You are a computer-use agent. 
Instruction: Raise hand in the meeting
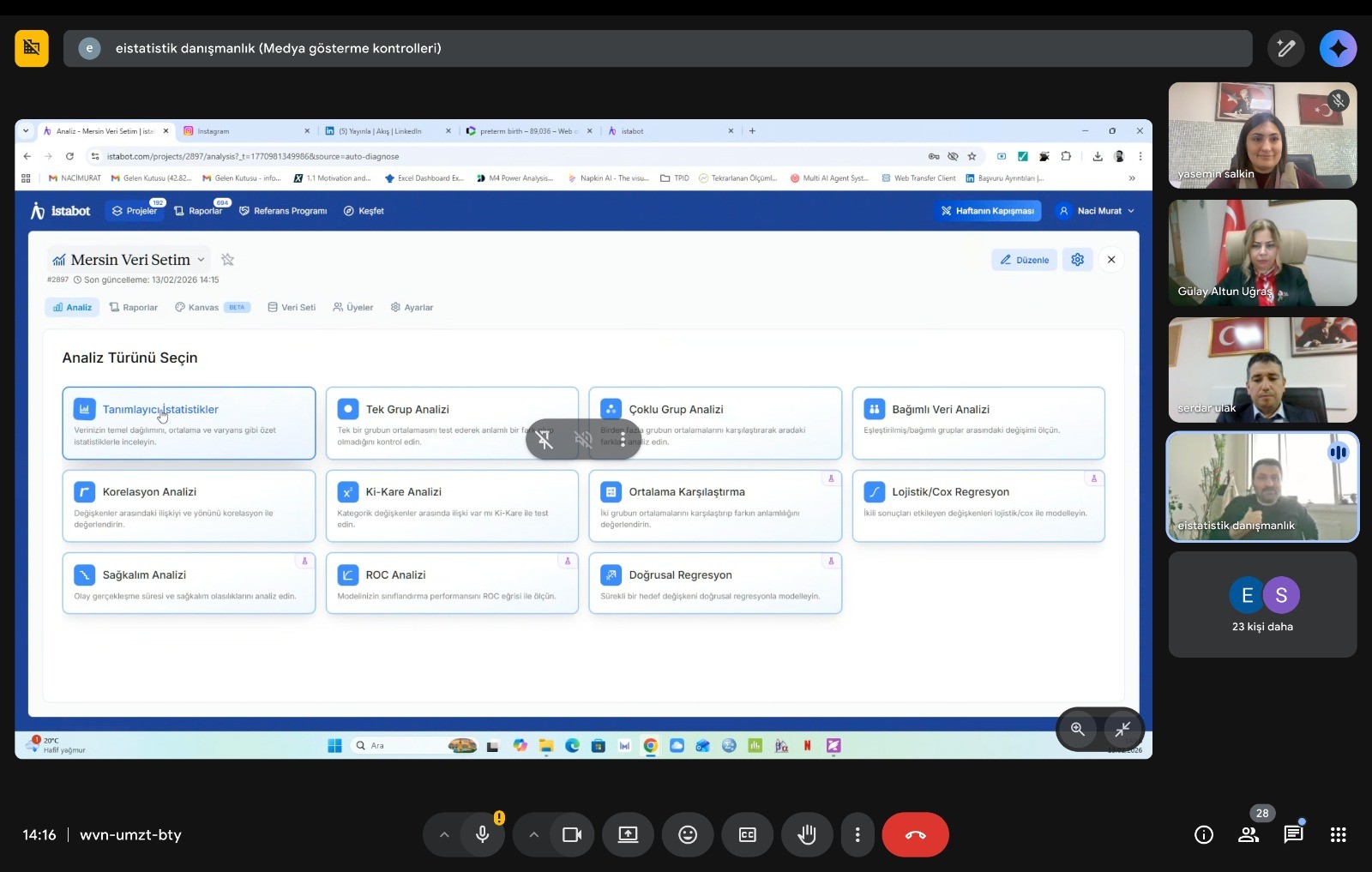coord(806,834)
